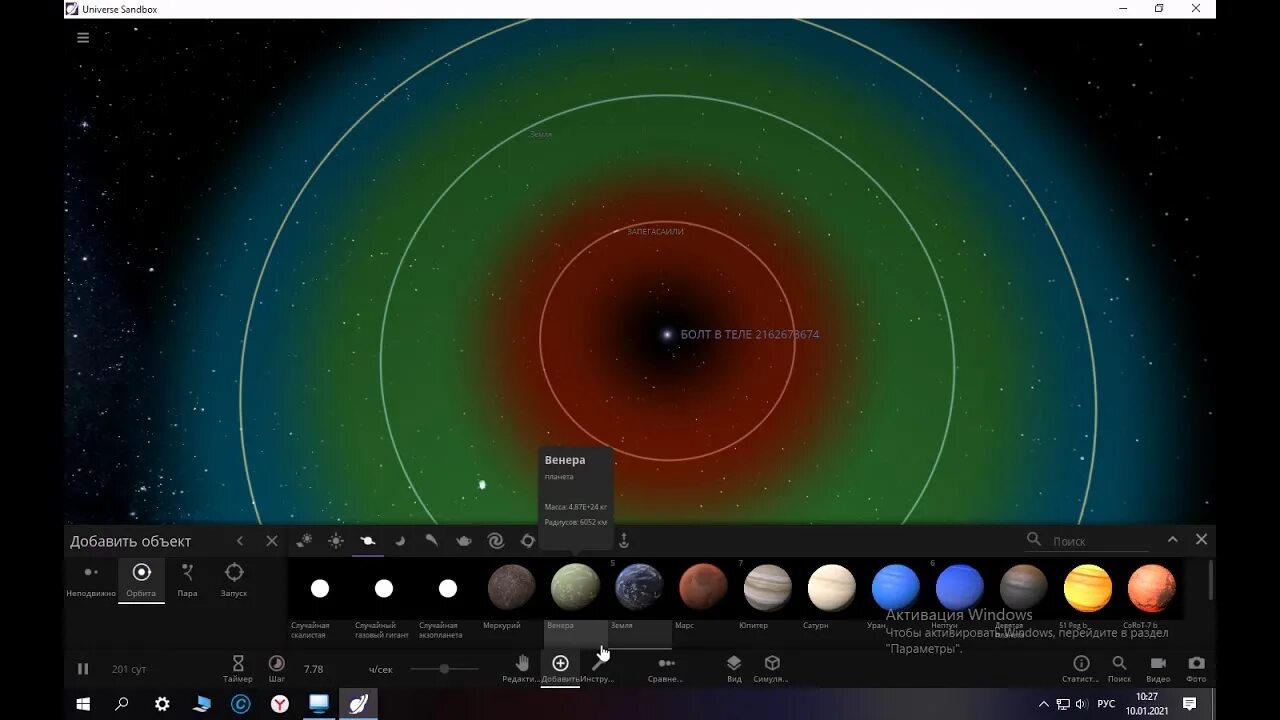Screen dimensions: 1280x720
Task: Close the object browser with right X
Action: click(x=1202, y=540)
